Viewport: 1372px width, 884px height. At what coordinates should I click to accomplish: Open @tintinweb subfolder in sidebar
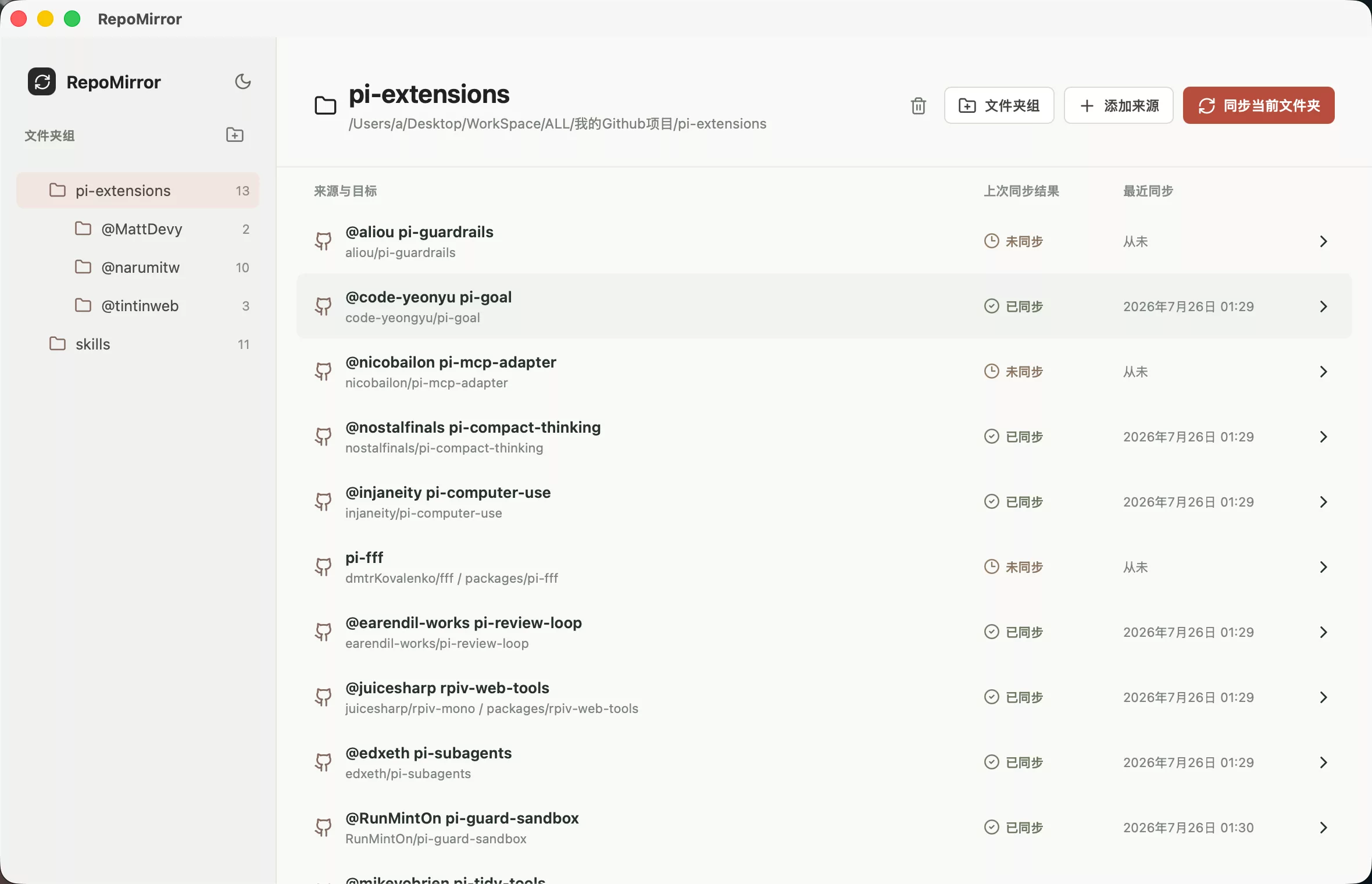138,305
